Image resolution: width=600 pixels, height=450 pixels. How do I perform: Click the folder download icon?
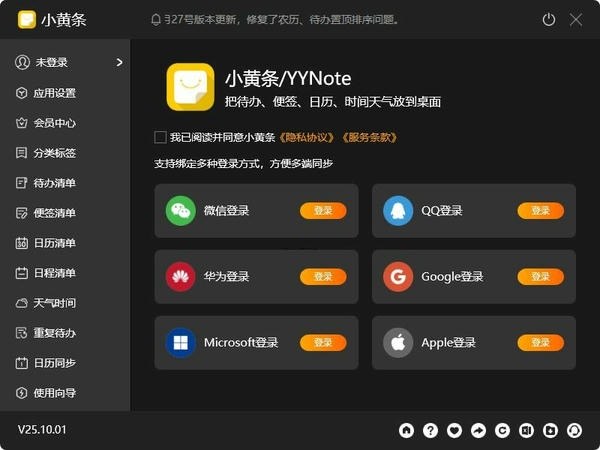pyautogui.click(x=550, y=430)
